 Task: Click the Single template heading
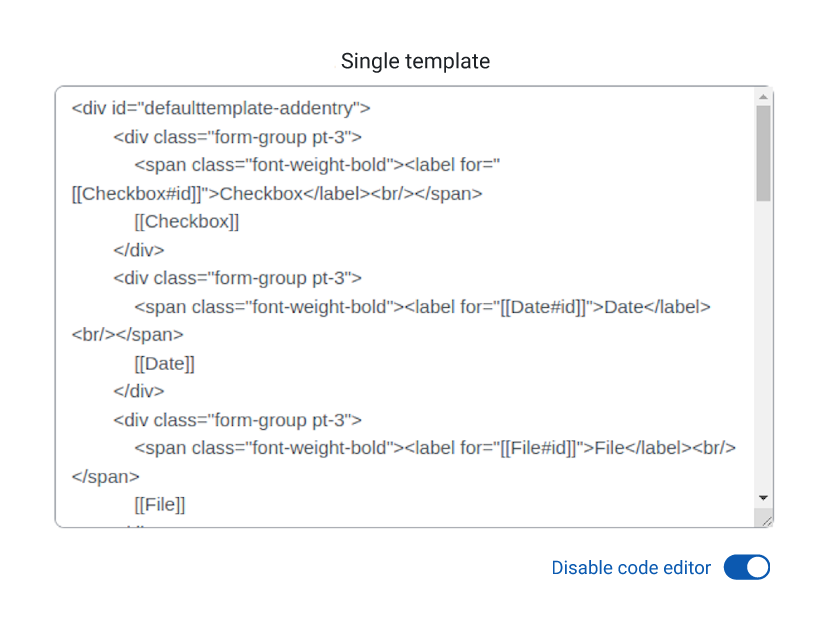(x=415, y=61)
